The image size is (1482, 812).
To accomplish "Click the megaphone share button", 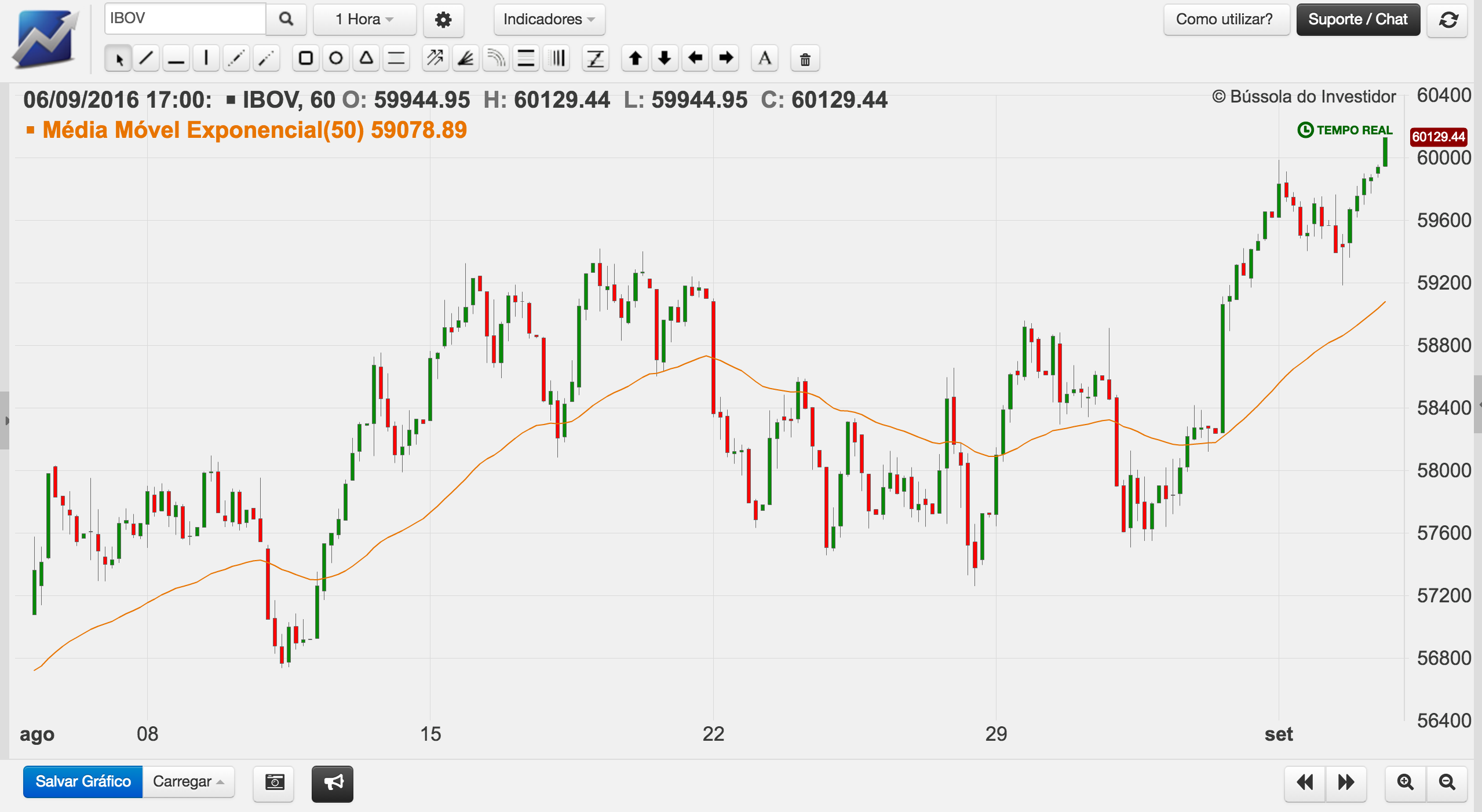I will (x=333, y=783).
